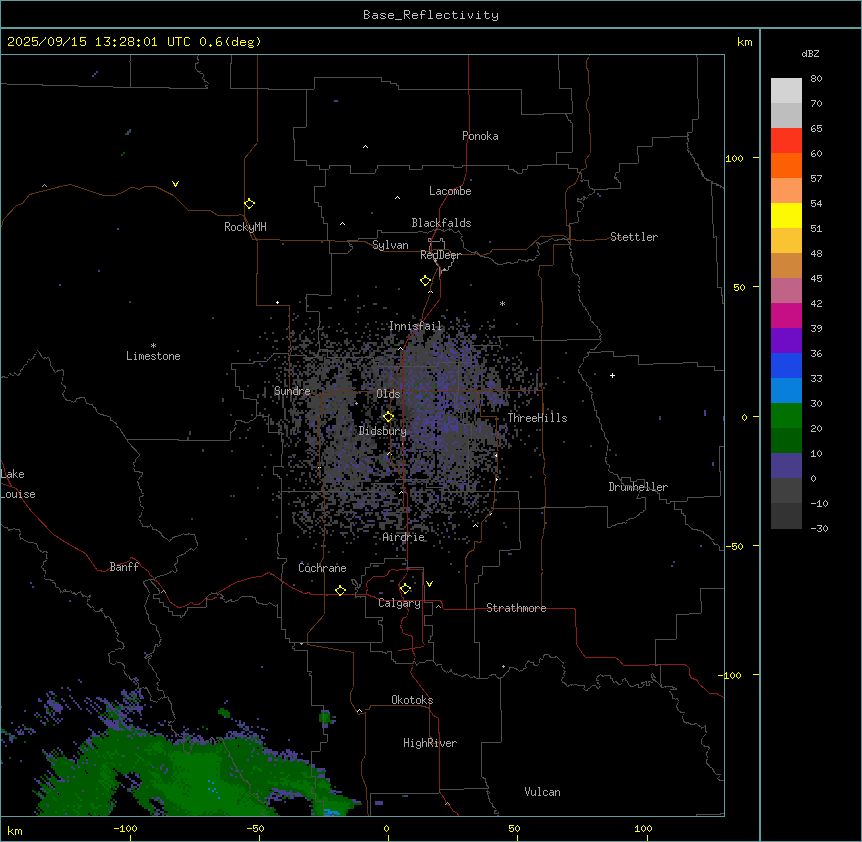Click the Blackfalds map label

441,223
